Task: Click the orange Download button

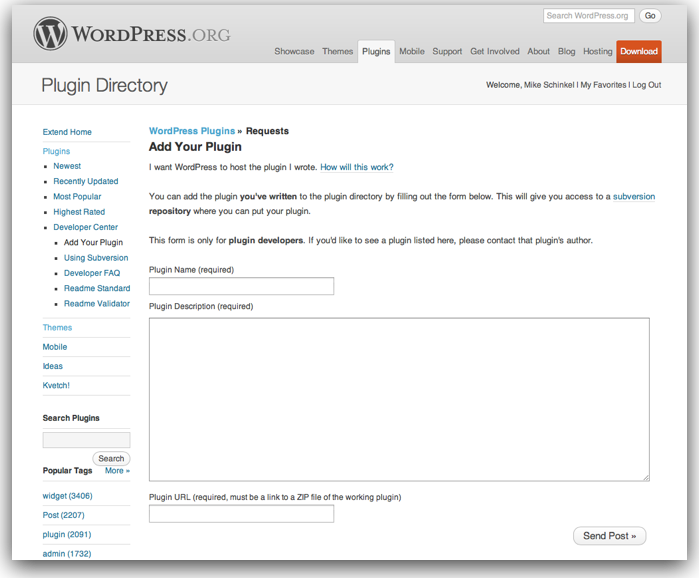Action: point(639,51)
